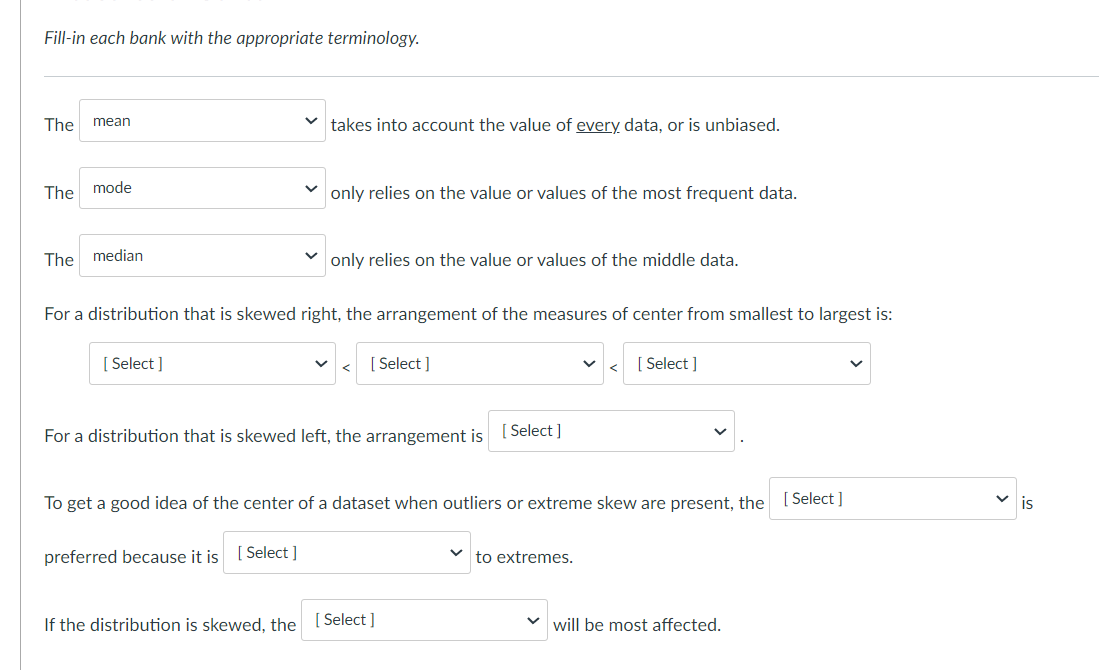The image size is (1099, 670).
Task: Open the skewed-left arrangement Select dropdown
Action: pyautogui.click(x=610, y=430)
